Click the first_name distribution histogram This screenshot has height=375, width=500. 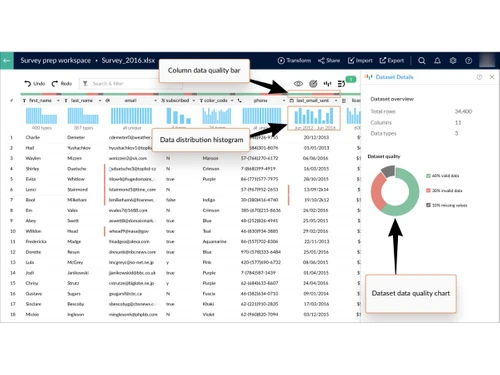click(41, 116)
